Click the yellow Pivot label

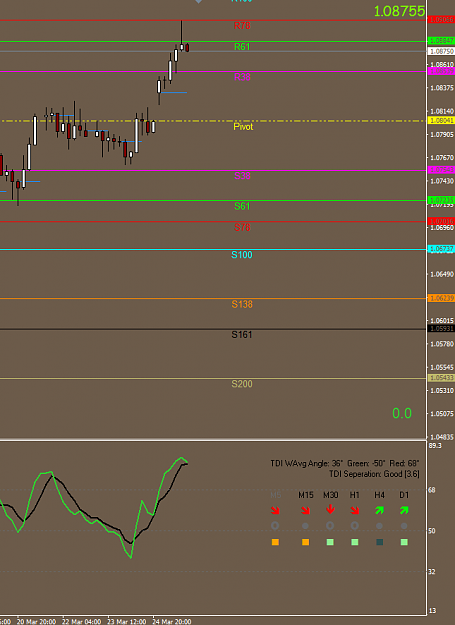point(243,127)
